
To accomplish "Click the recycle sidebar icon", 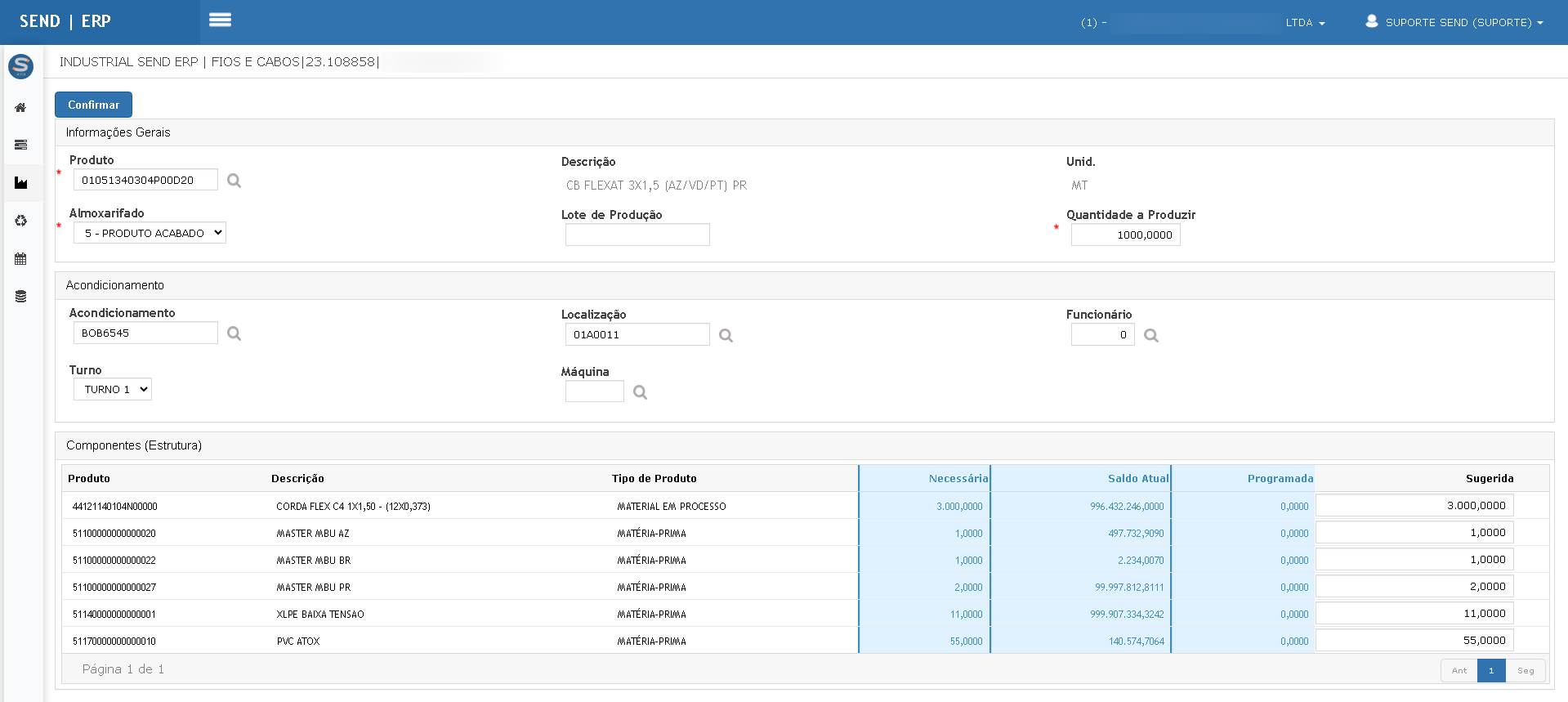I will (20, 221).
